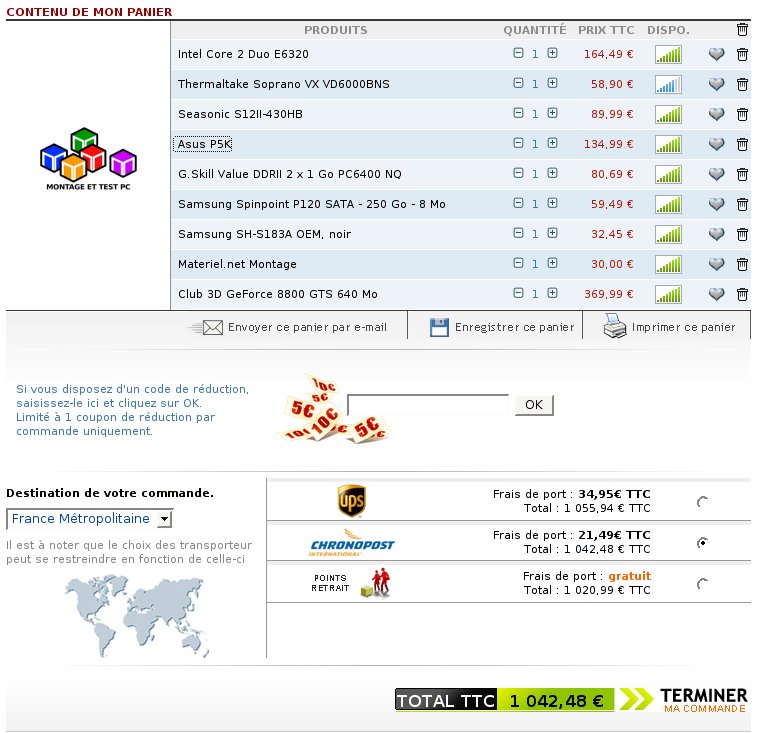The width and height of the screenshot is (758, 733).
Task: Click the printer icon to print cart
Action: point(614,326)
